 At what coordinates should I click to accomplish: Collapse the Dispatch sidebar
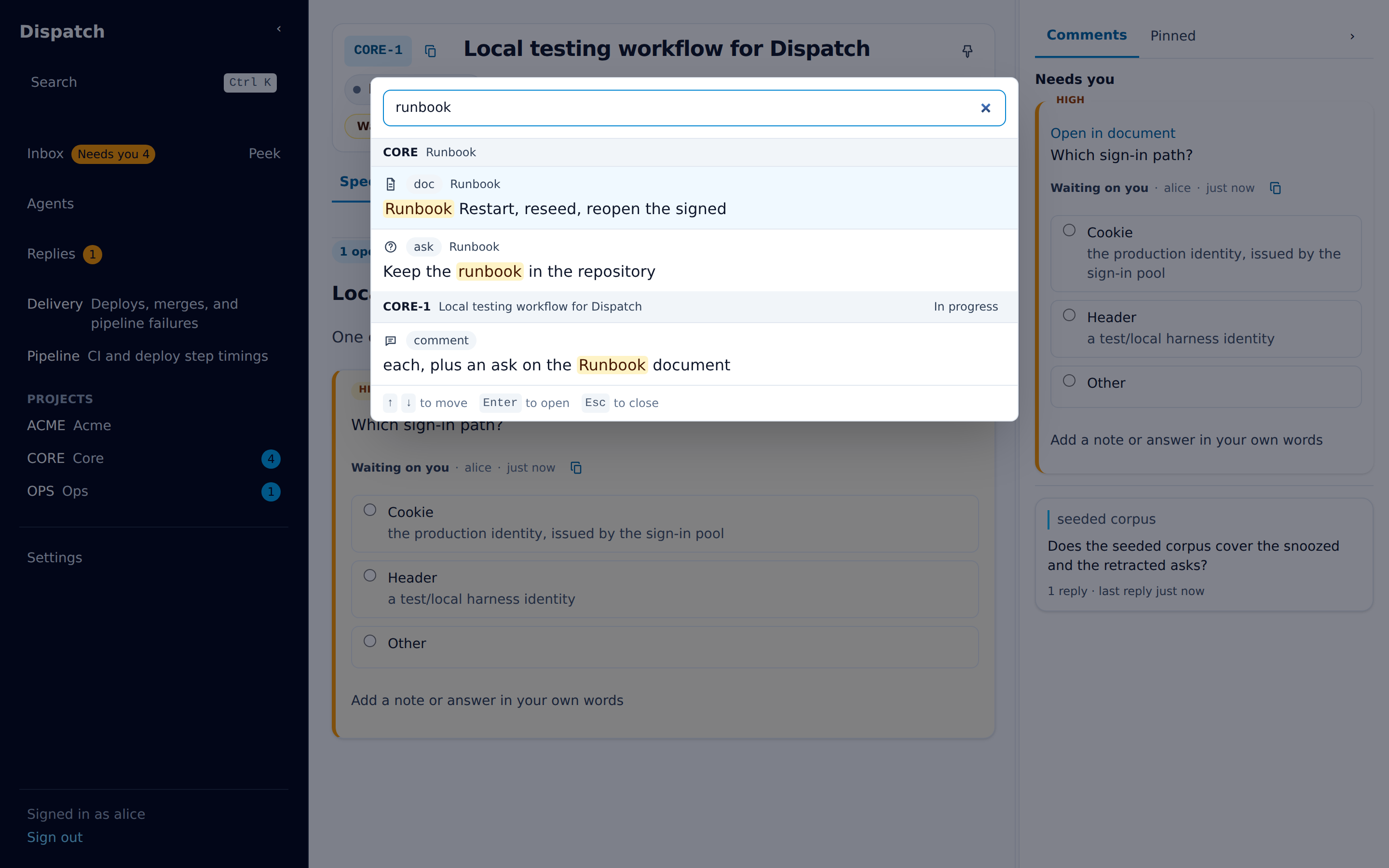[279, 29]
